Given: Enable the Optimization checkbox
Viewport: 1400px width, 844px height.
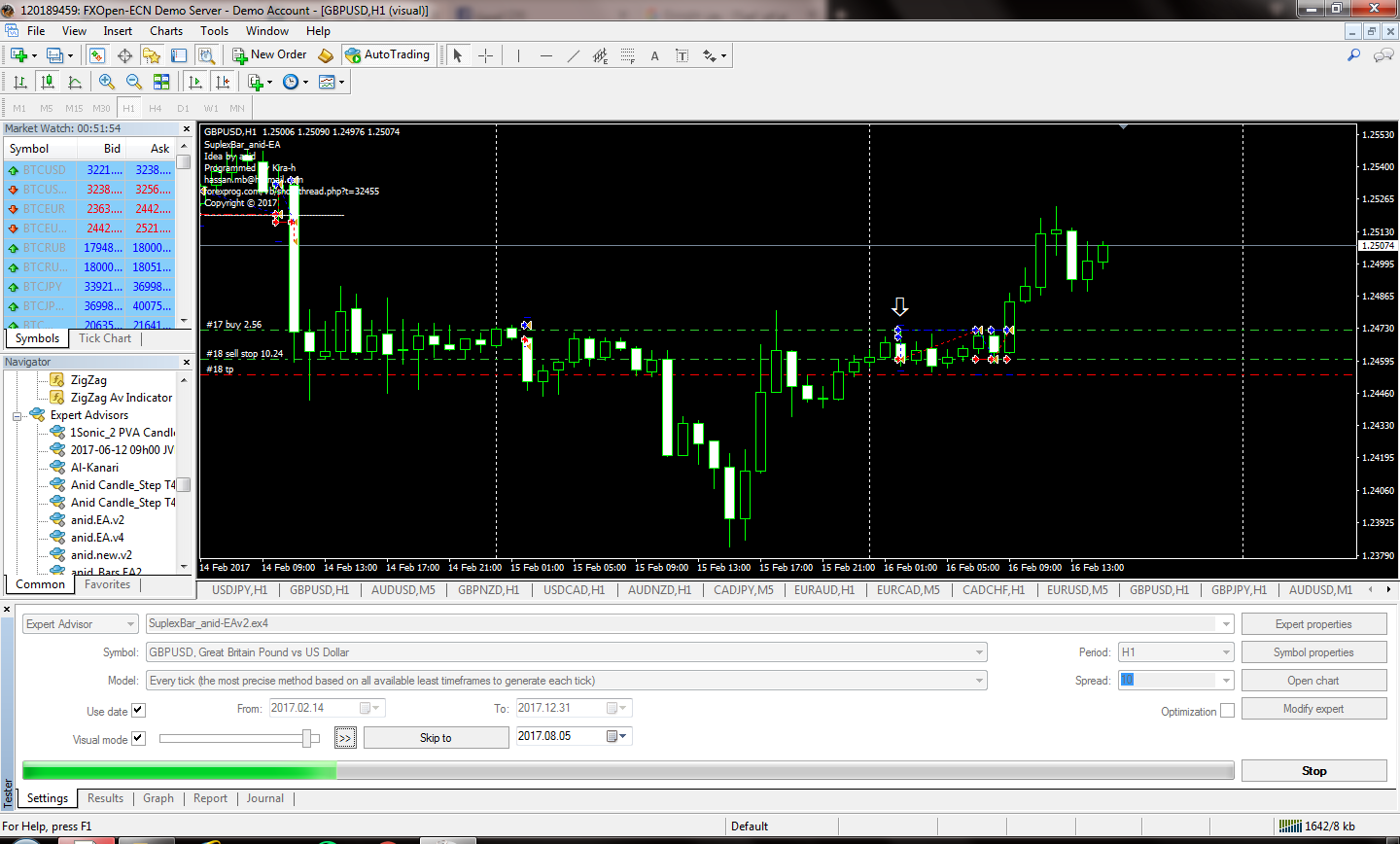Looking at the screenshot, I should [1227, 711].
